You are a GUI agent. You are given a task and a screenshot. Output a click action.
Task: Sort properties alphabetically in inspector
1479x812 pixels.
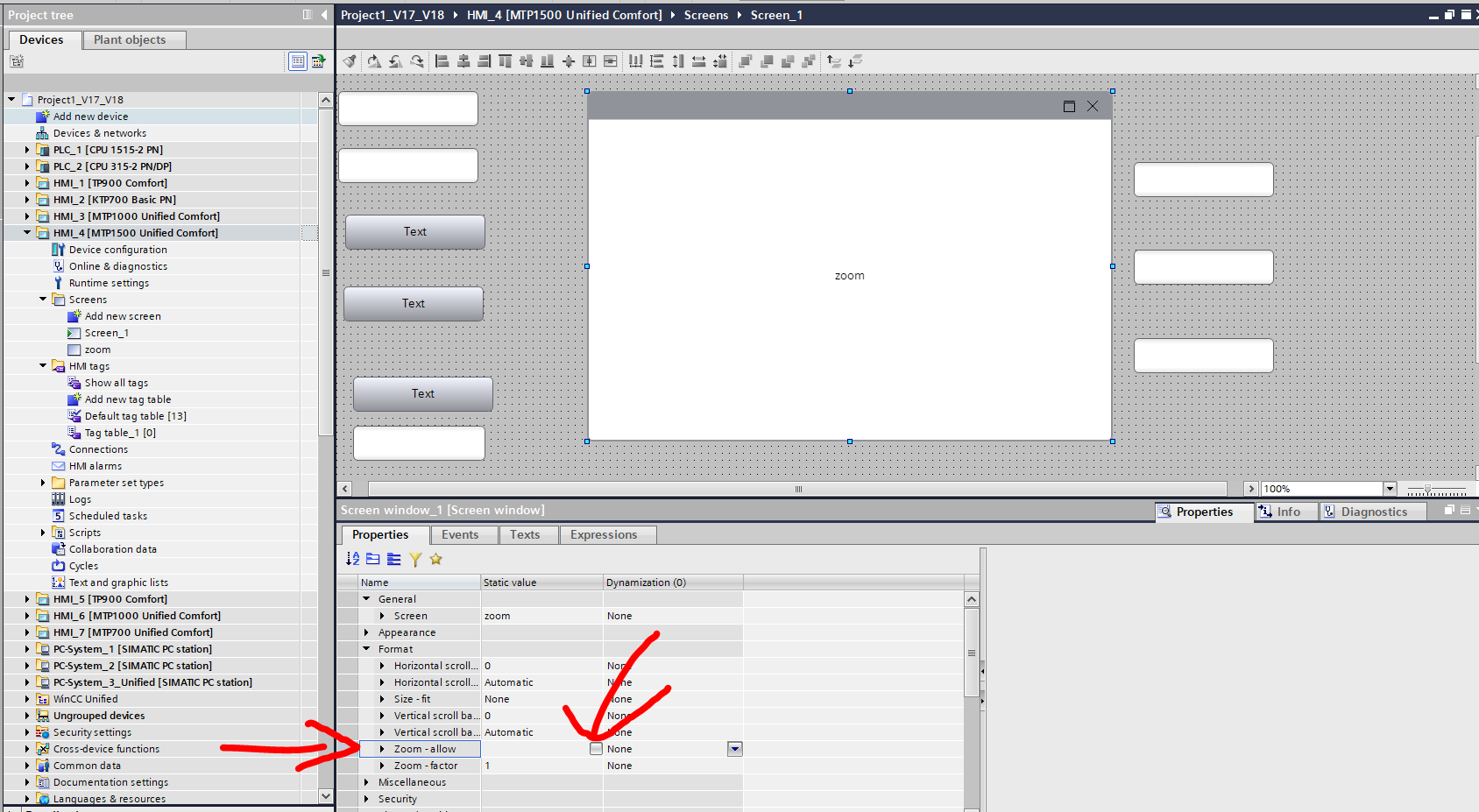352,559
